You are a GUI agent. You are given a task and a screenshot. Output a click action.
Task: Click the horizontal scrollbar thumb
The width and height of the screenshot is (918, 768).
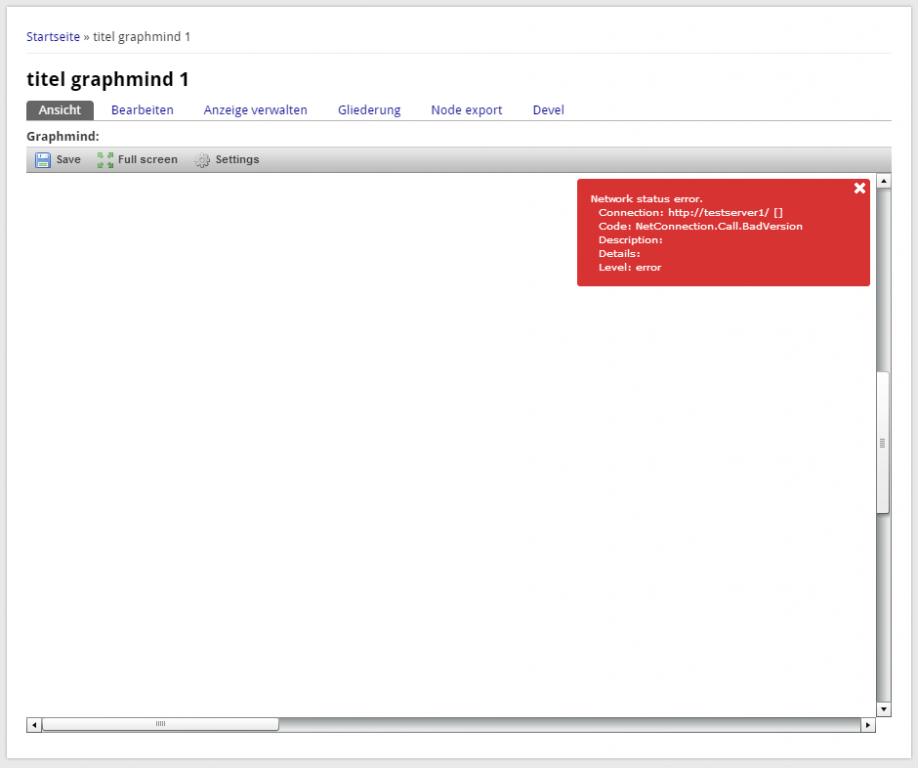click(x=160, y=725)
